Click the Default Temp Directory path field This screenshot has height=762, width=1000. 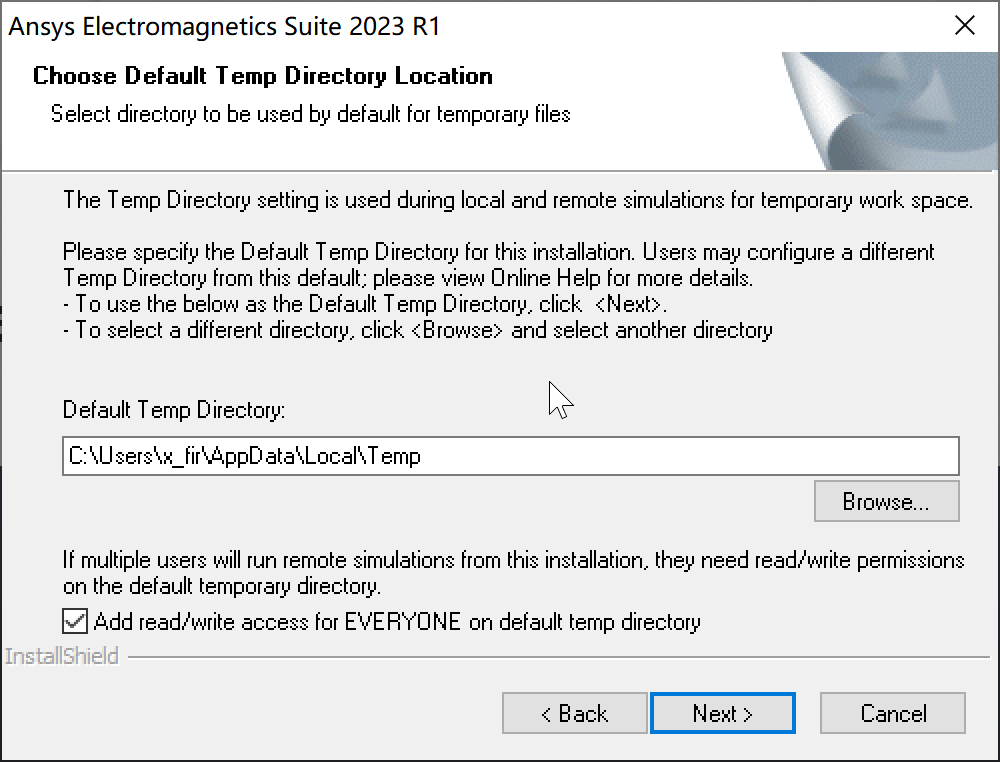pyautogui.click(x=511, y=456)
